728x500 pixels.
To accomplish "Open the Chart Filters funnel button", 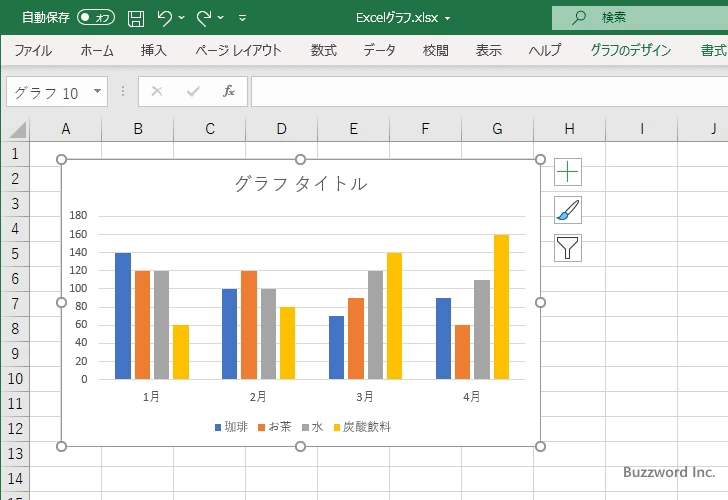I will coord(567,248).
